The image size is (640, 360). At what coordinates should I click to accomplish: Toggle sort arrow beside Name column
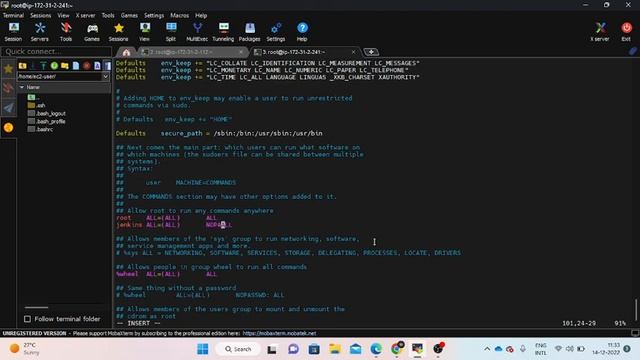pos(22,87)
